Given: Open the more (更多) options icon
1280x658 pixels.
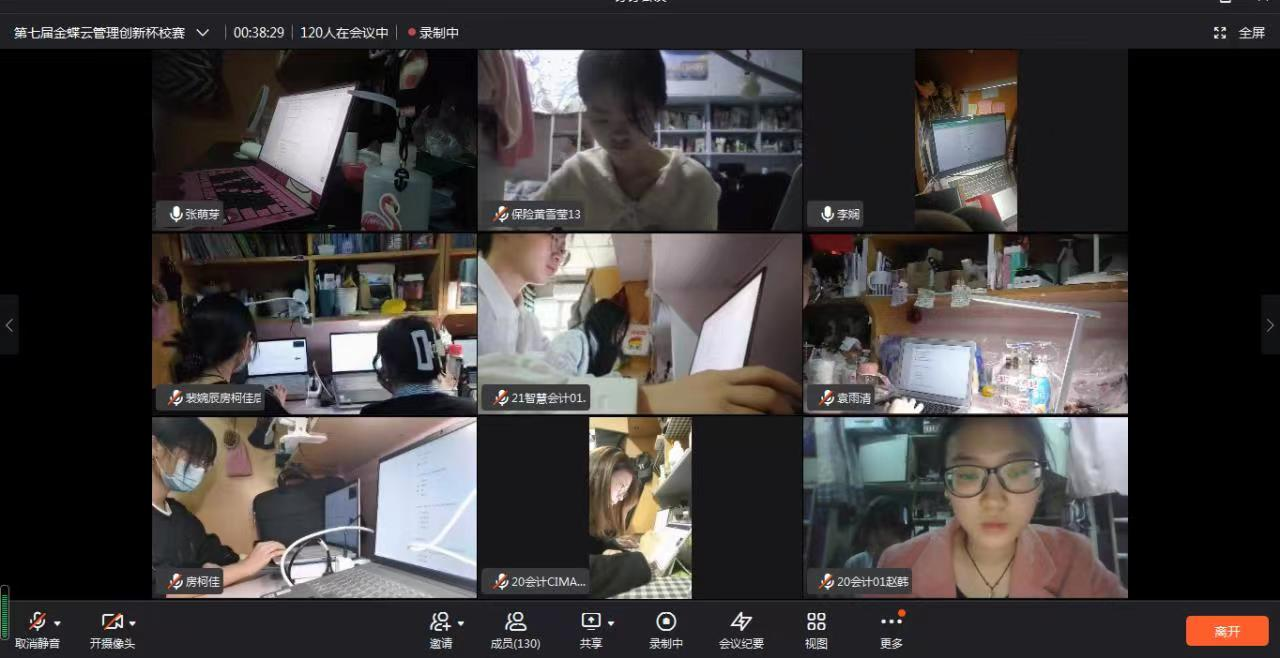Looking at the screenshot, I should pos(891,622).
